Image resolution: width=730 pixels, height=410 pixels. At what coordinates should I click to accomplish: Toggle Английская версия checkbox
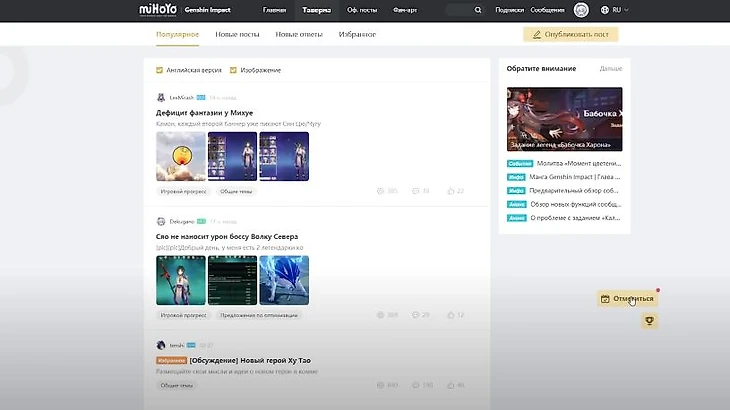point(160,70)
